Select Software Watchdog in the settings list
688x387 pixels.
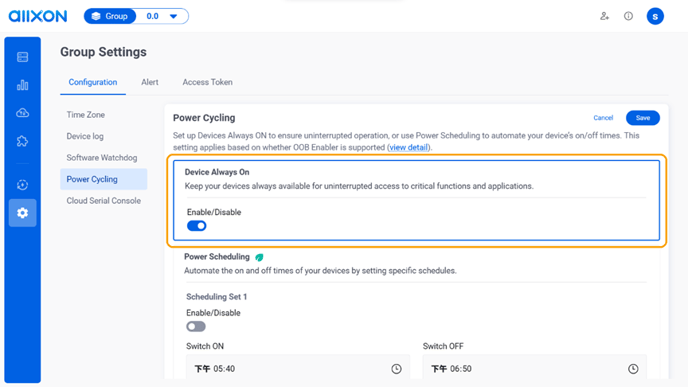tap(102, 158)
